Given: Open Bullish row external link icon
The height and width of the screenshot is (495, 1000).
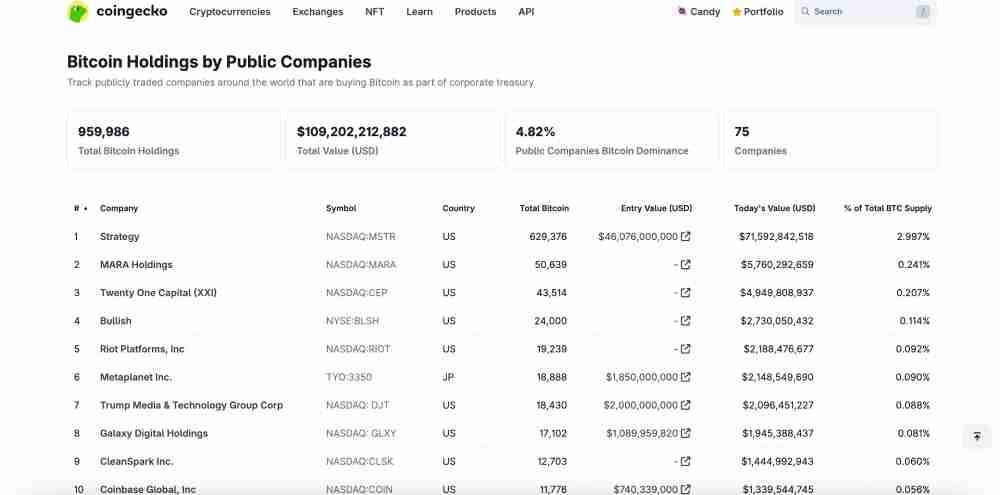Looking at the screenshot, I should (686, 321).
